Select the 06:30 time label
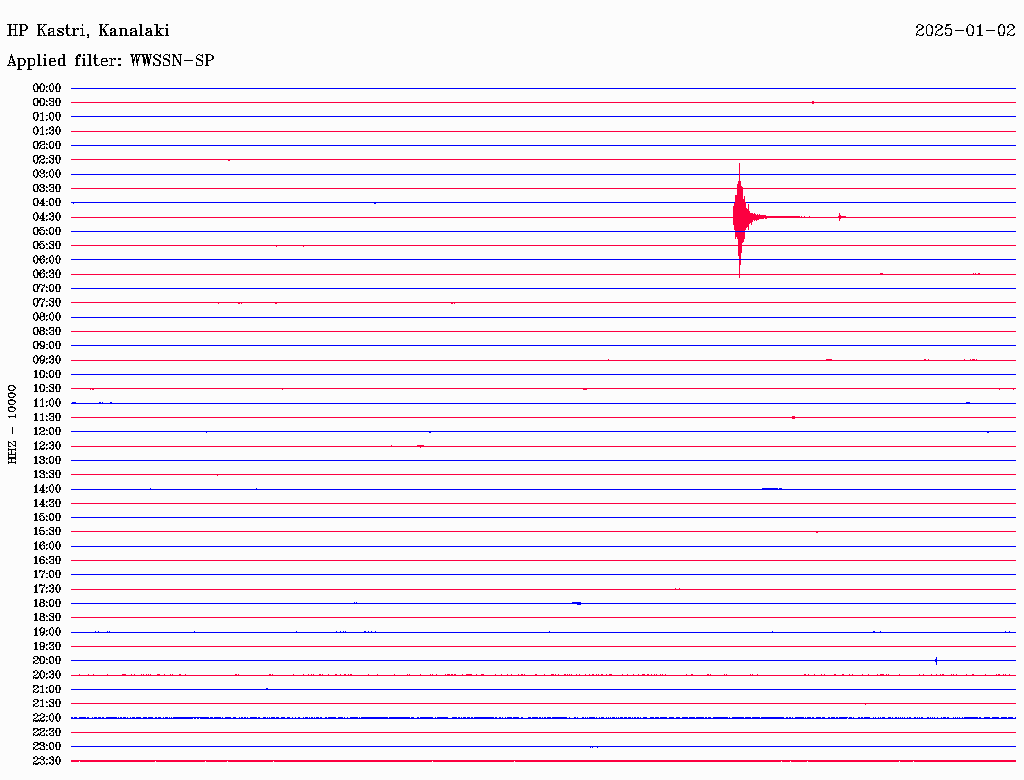The image size is (1024, 780). 47,274
